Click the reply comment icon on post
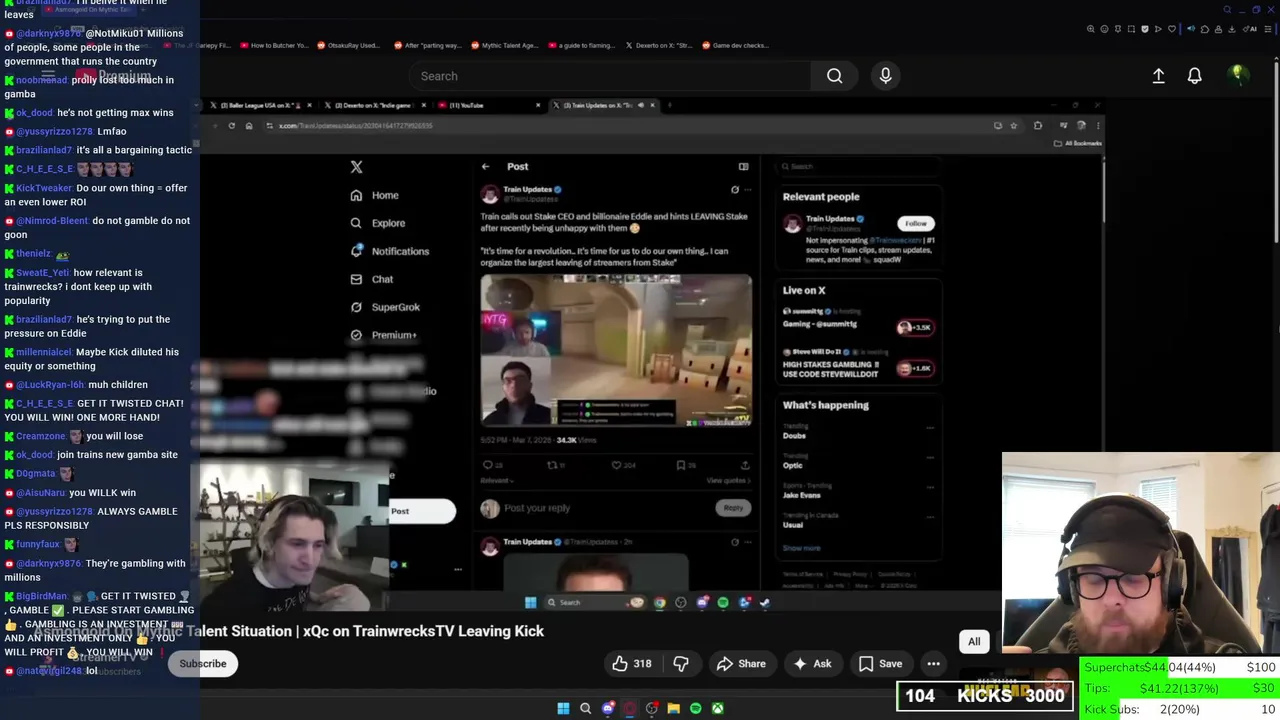1280x720 pixels. coord(488,465)
